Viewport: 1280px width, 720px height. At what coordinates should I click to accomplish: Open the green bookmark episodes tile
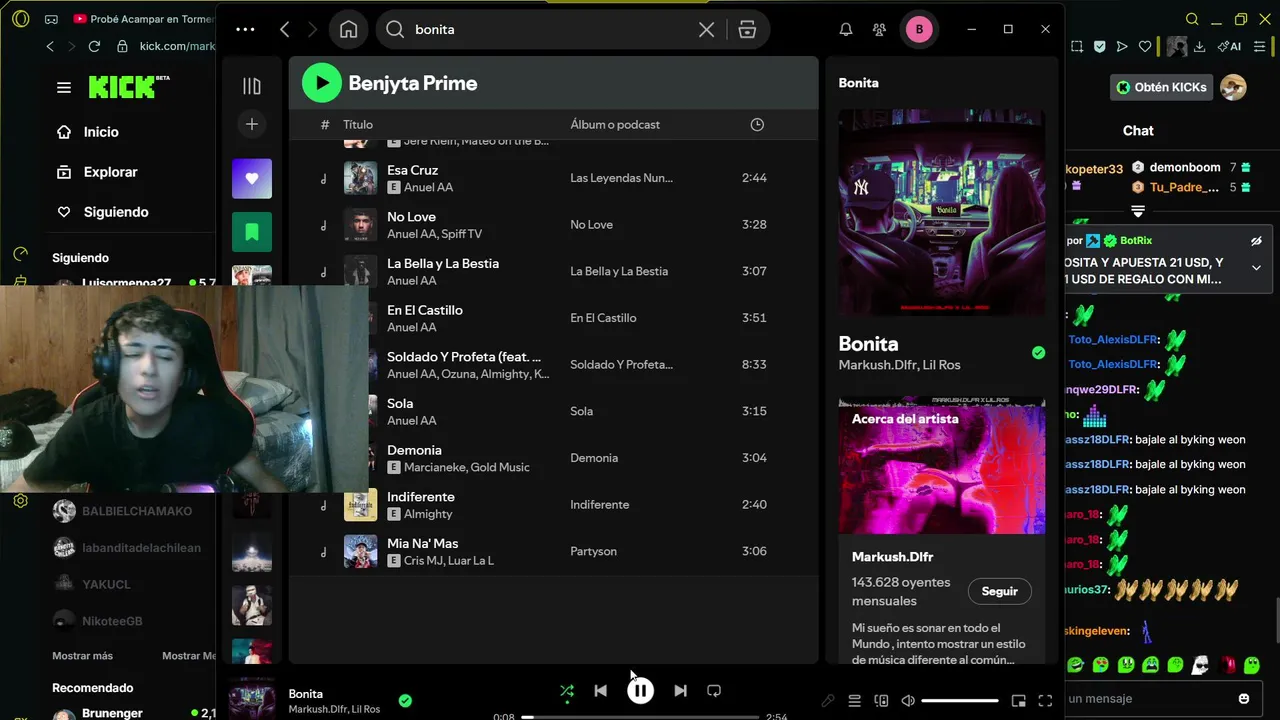(x=252, y=232)
